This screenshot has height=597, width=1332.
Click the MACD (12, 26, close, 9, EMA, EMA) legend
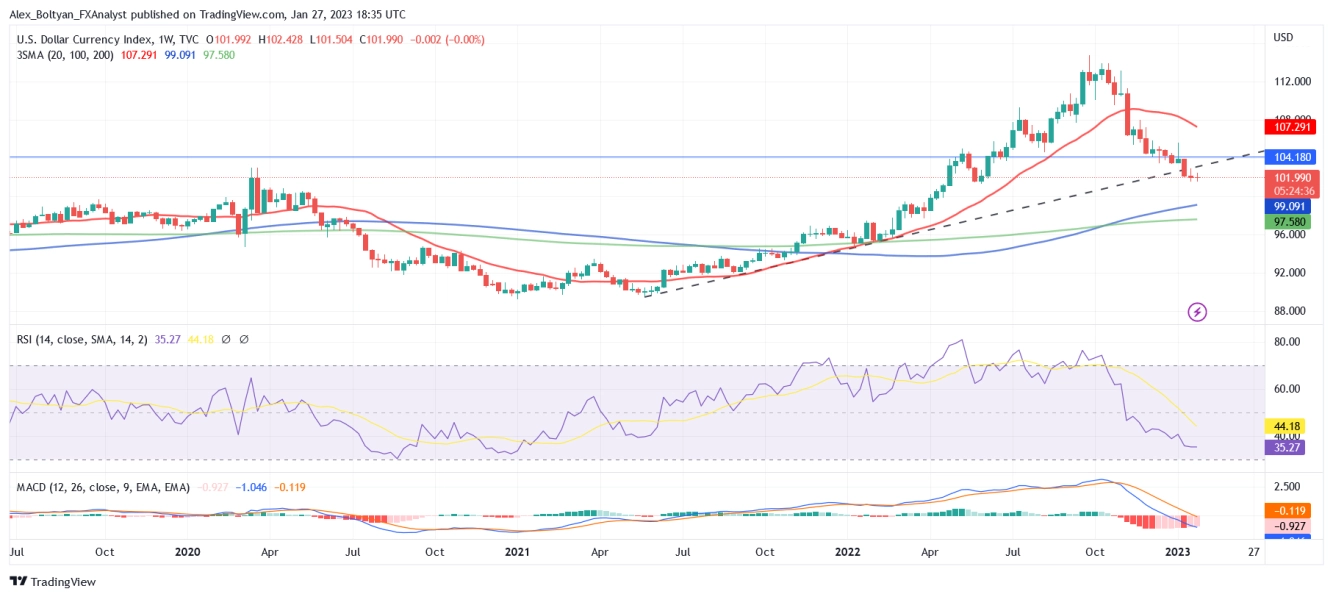(x=103, y=487)
